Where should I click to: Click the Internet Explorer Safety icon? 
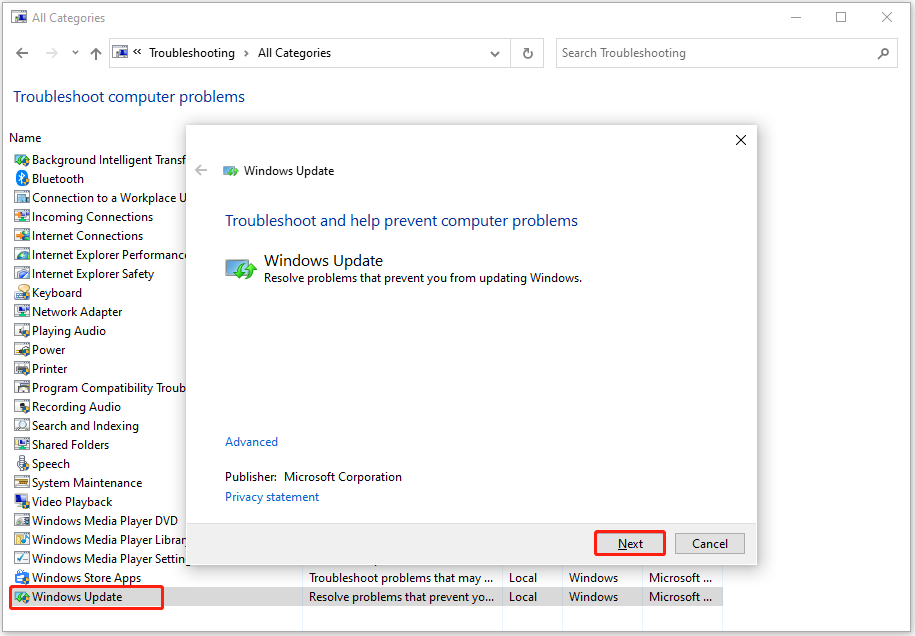(22, 274)
